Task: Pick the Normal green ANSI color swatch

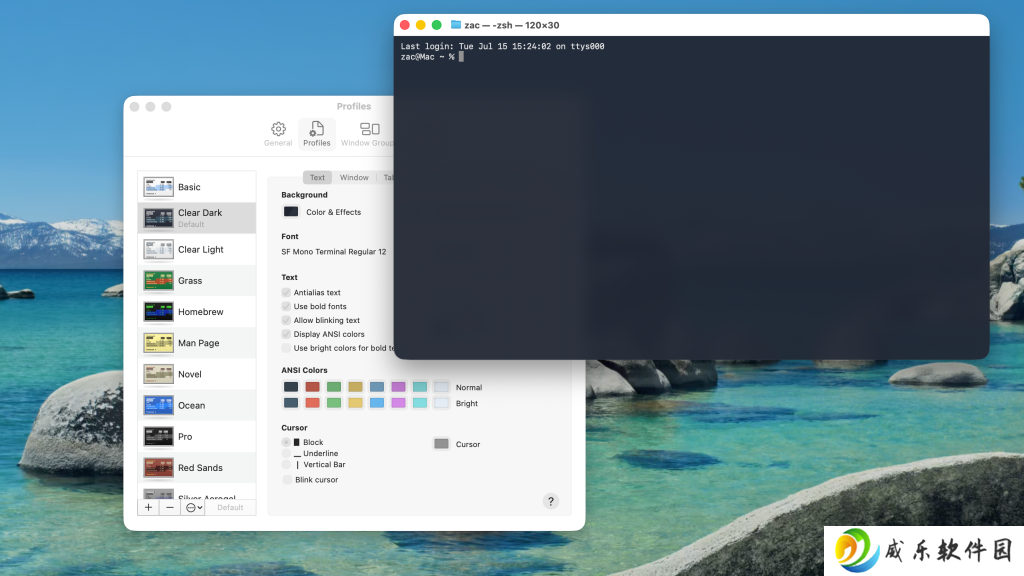Action: pos(334,387)
